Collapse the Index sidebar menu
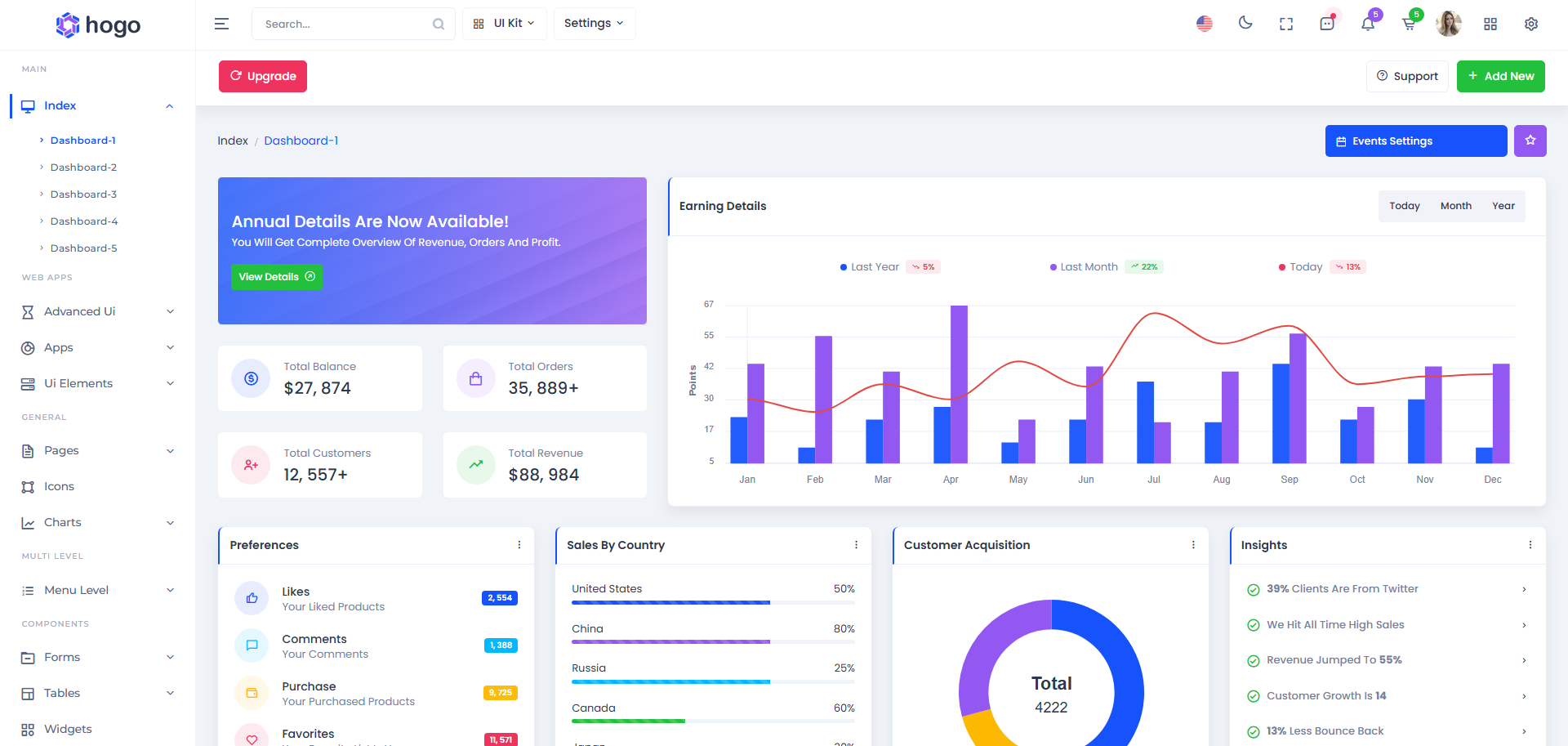Screen dimensions: 1568x746 tap(98, 105)
